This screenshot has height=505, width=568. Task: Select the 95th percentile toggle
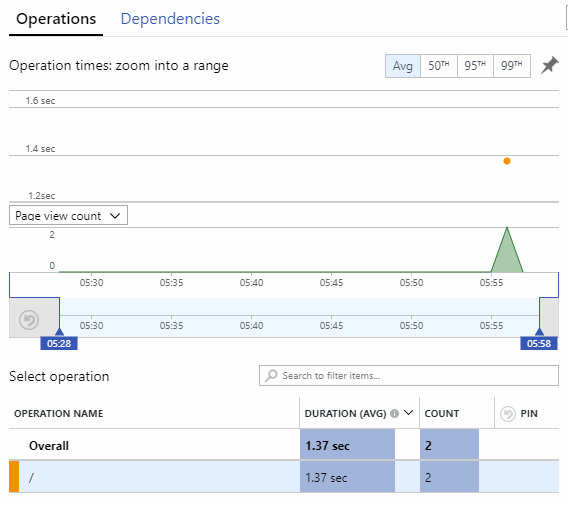tap(475, 66)
